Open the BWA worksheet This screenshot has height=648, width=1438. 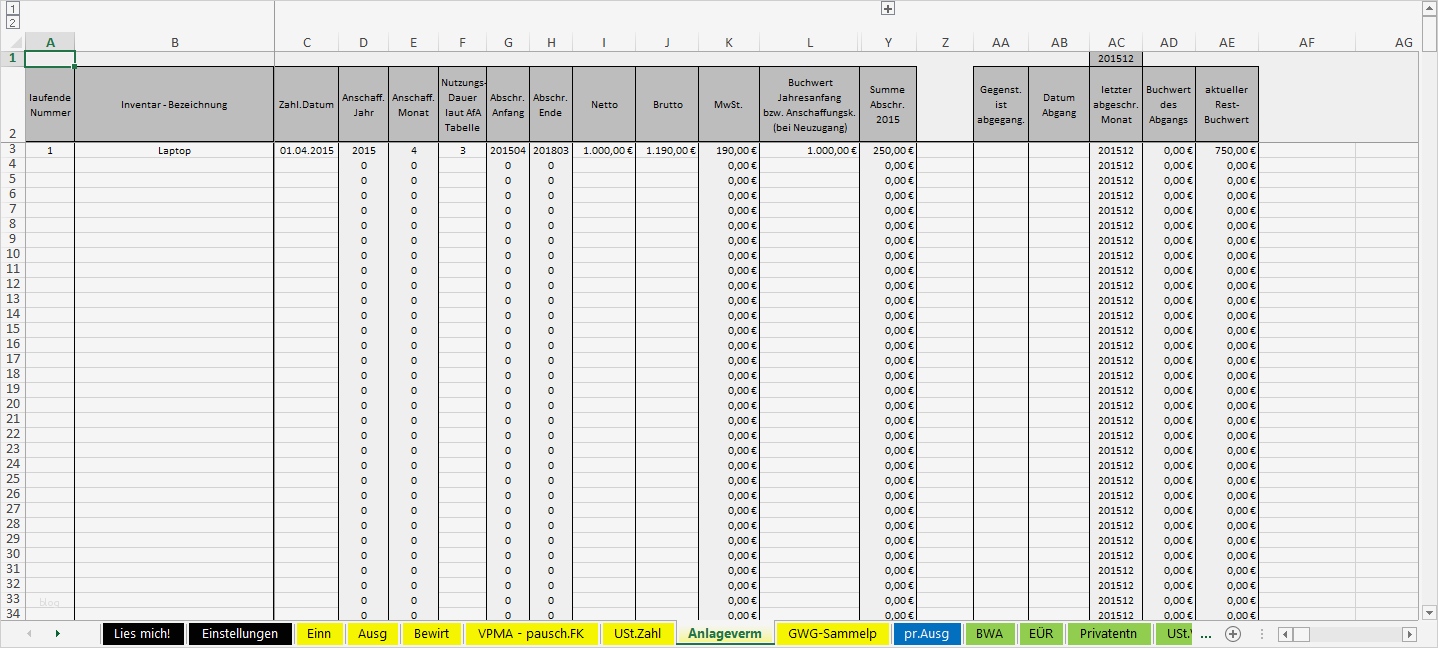[991, 634]
